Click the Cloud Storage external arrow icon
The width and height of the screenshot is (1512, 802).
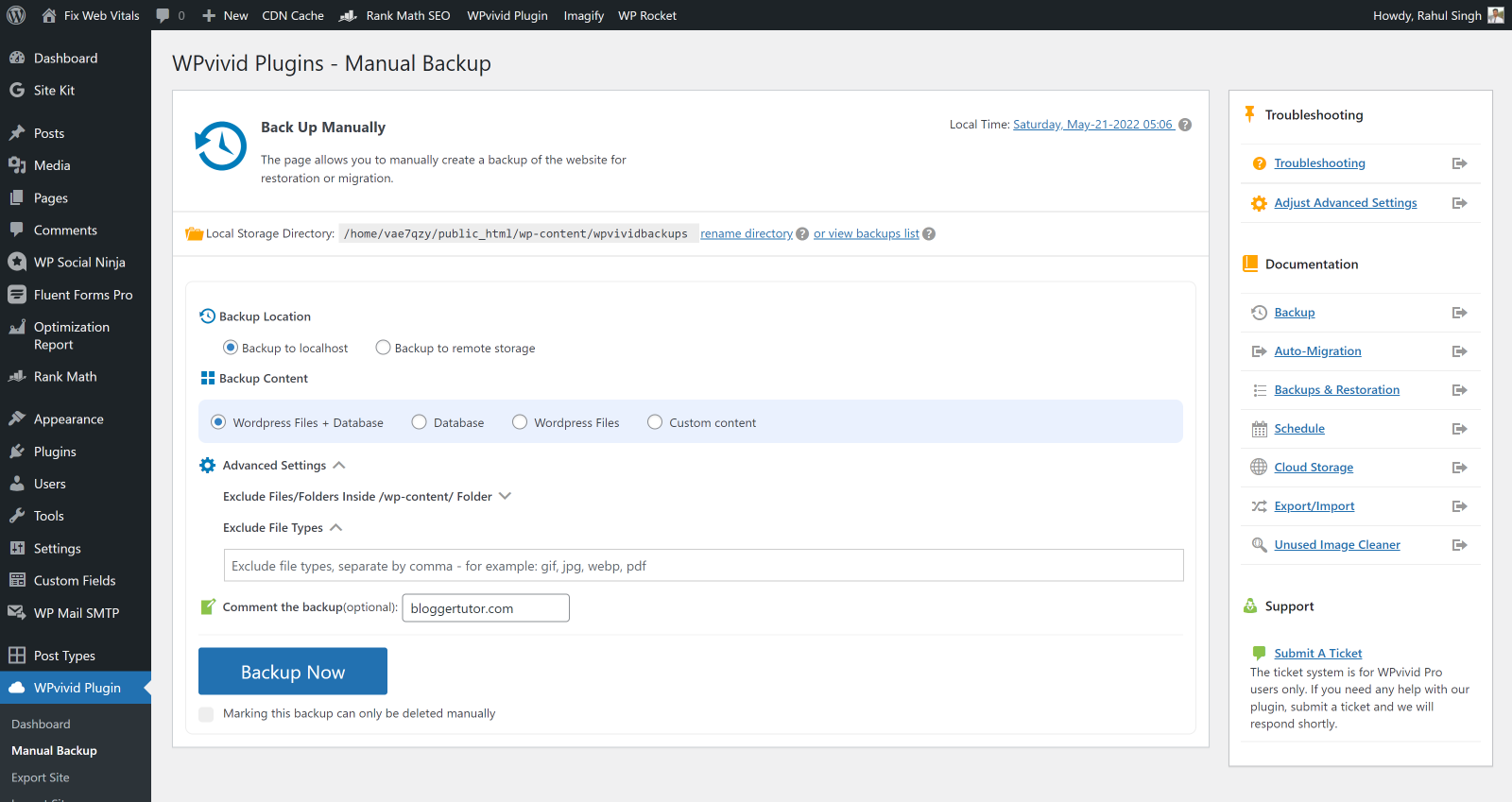tap(1459, 468)
